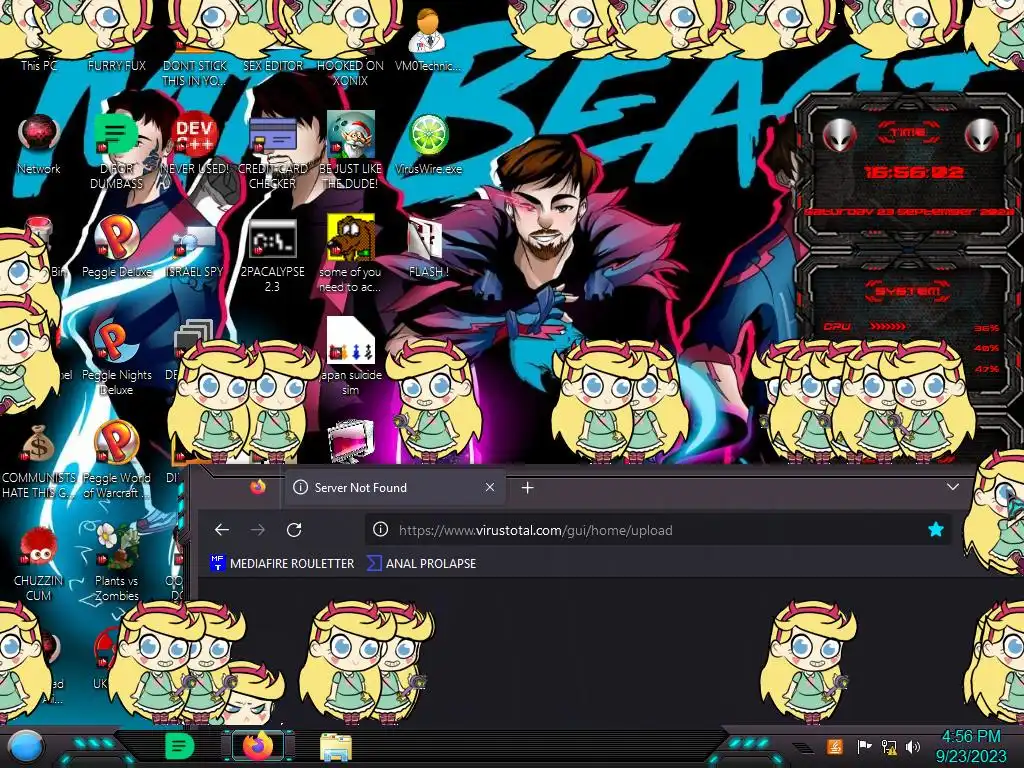Viewport: 1024px width, 768px height.
Task: Click the bookmark star in address bar
Action: pos(936,530)
